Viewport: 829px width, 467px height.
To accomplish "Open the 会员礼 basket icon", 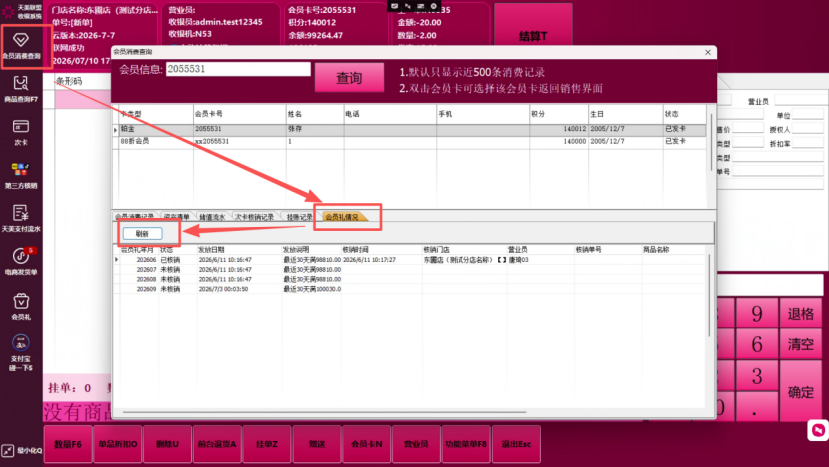I will coord(21,307).
